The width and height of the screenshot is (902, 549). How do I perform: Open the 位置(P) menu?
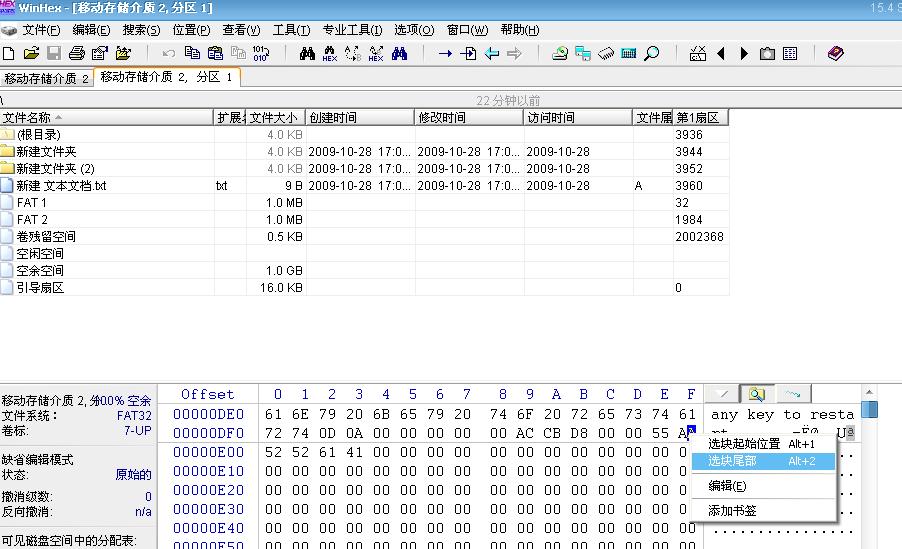[192, 30]
